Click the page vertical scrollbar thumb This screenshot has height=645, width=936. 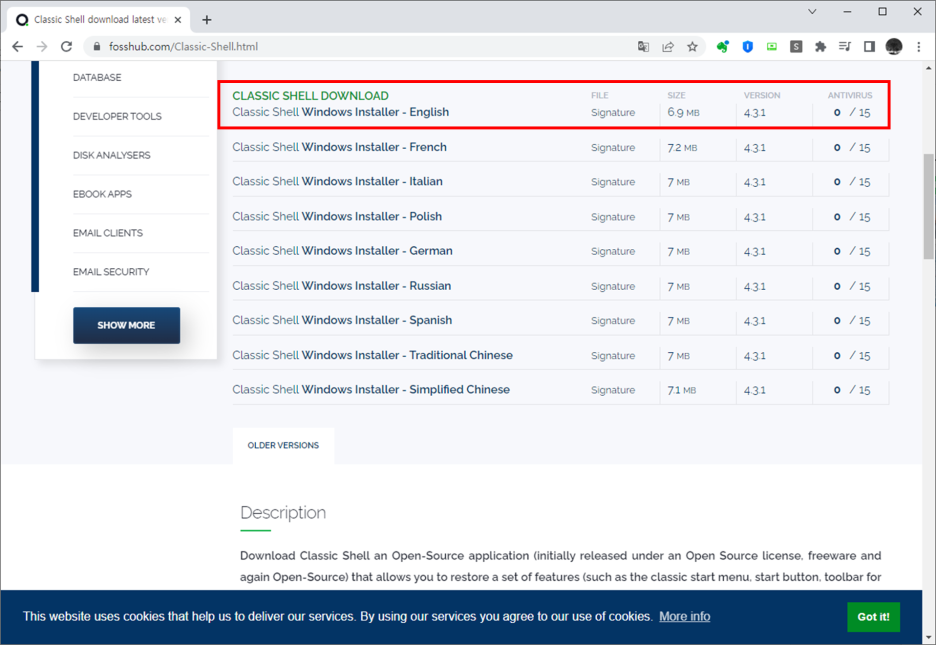pyautogui.click(x=929, y=206)
